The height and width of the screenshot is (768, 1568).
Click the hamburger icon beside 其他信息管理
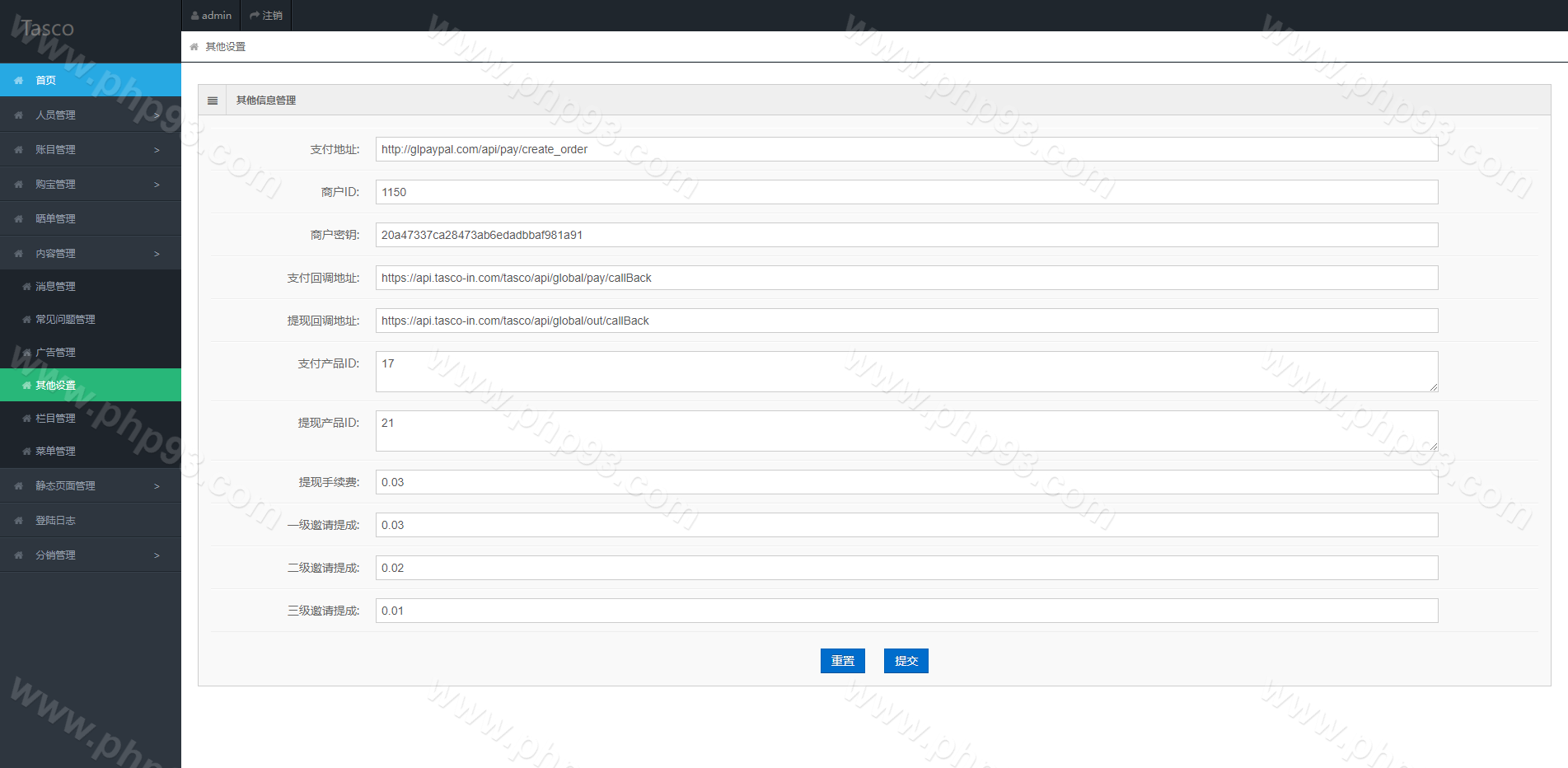213,101
